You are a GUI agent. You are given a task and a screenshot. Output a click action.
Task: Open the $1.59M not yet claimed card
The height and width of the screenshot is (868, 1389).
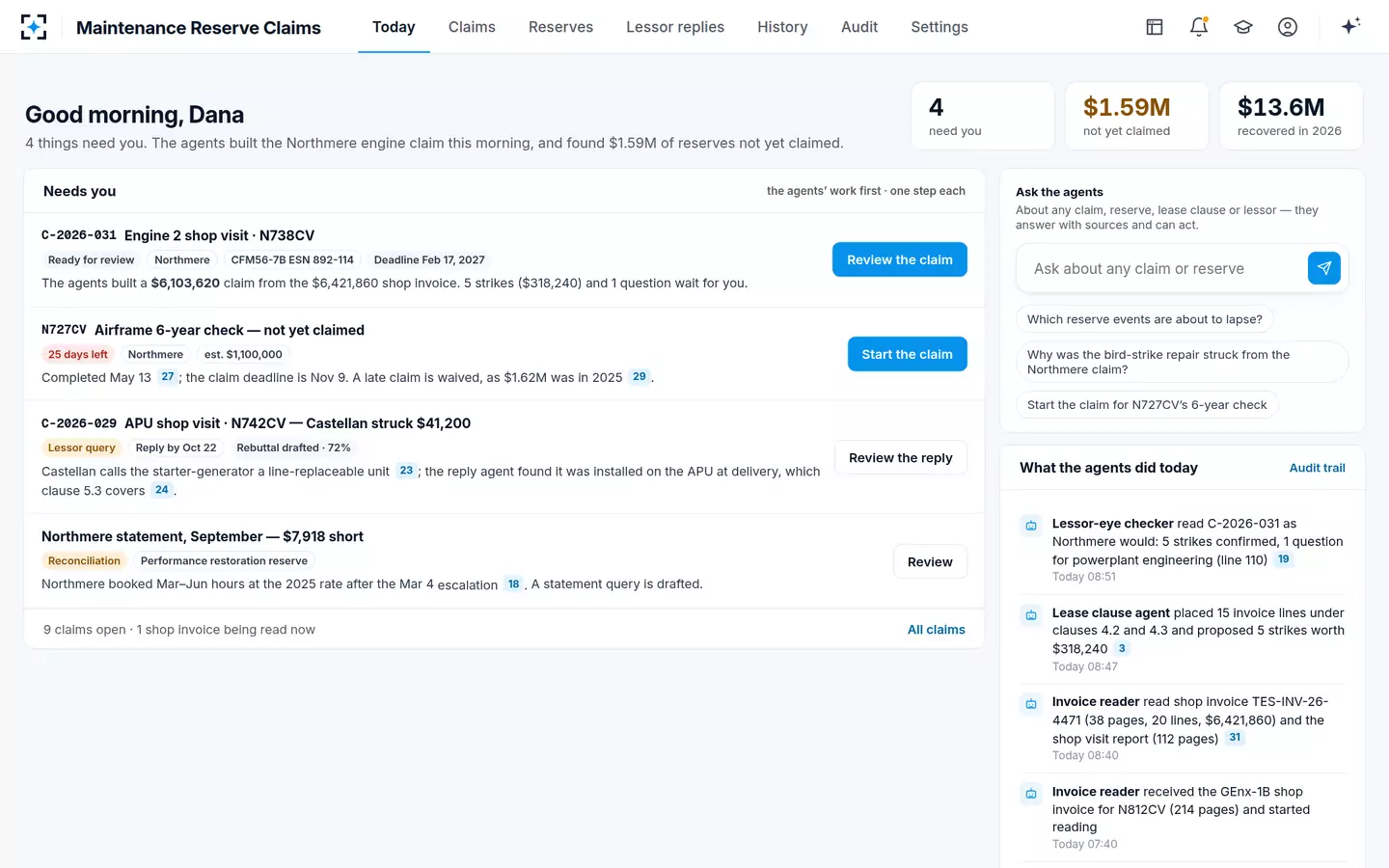click(x=1137, y=116)
